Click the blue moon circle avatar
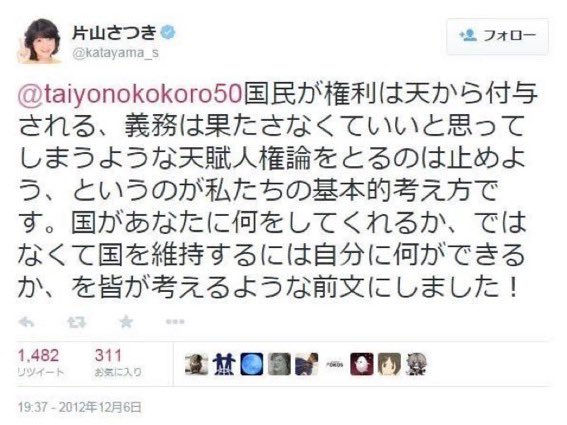The width and height of the screenshot is (567, 425). click(x=251, y=364)
